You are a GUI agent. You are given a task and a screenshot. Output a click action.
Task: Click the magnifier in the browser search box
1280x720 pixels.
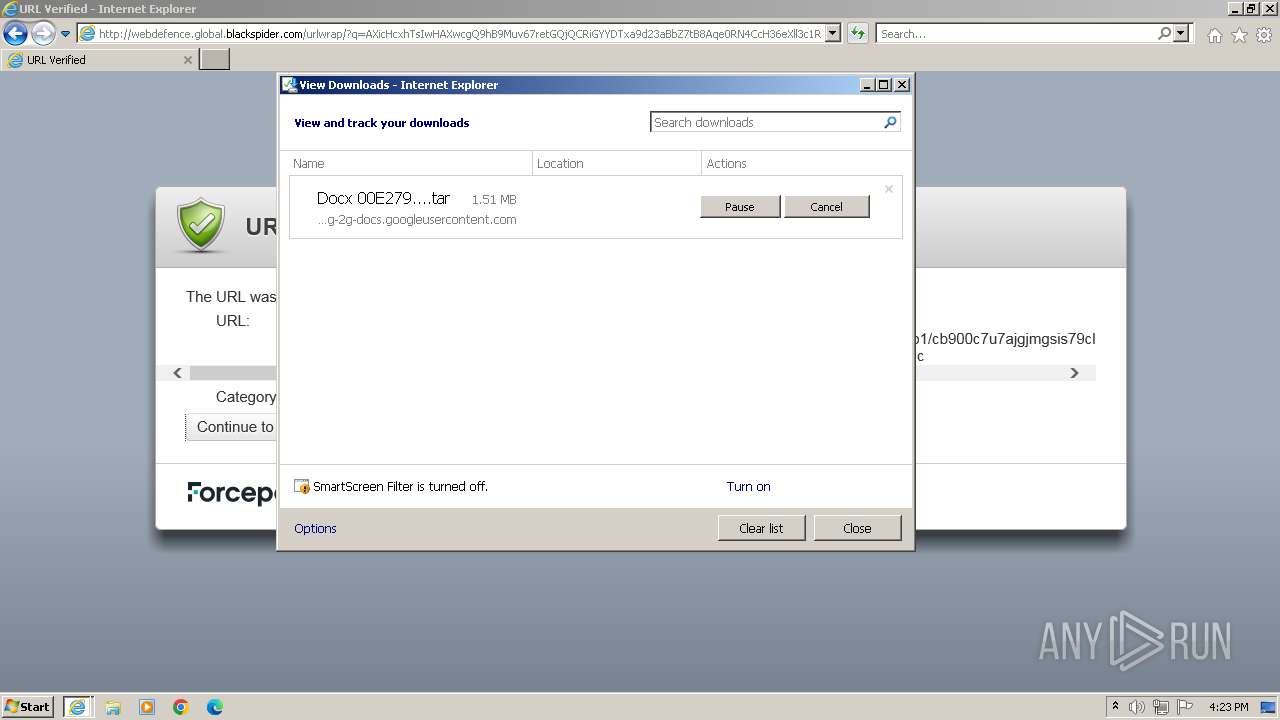tap(1164, 33)
